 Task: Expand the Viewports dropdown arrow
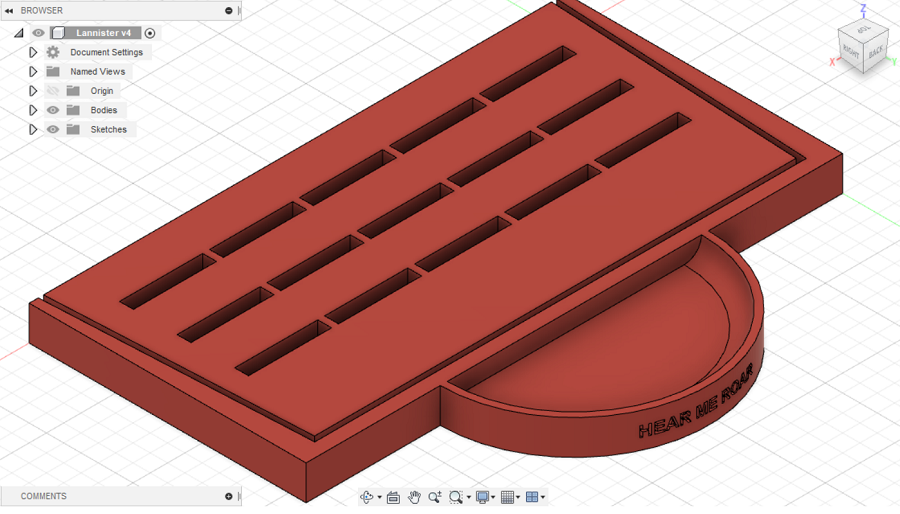click(x=542, y=497)
